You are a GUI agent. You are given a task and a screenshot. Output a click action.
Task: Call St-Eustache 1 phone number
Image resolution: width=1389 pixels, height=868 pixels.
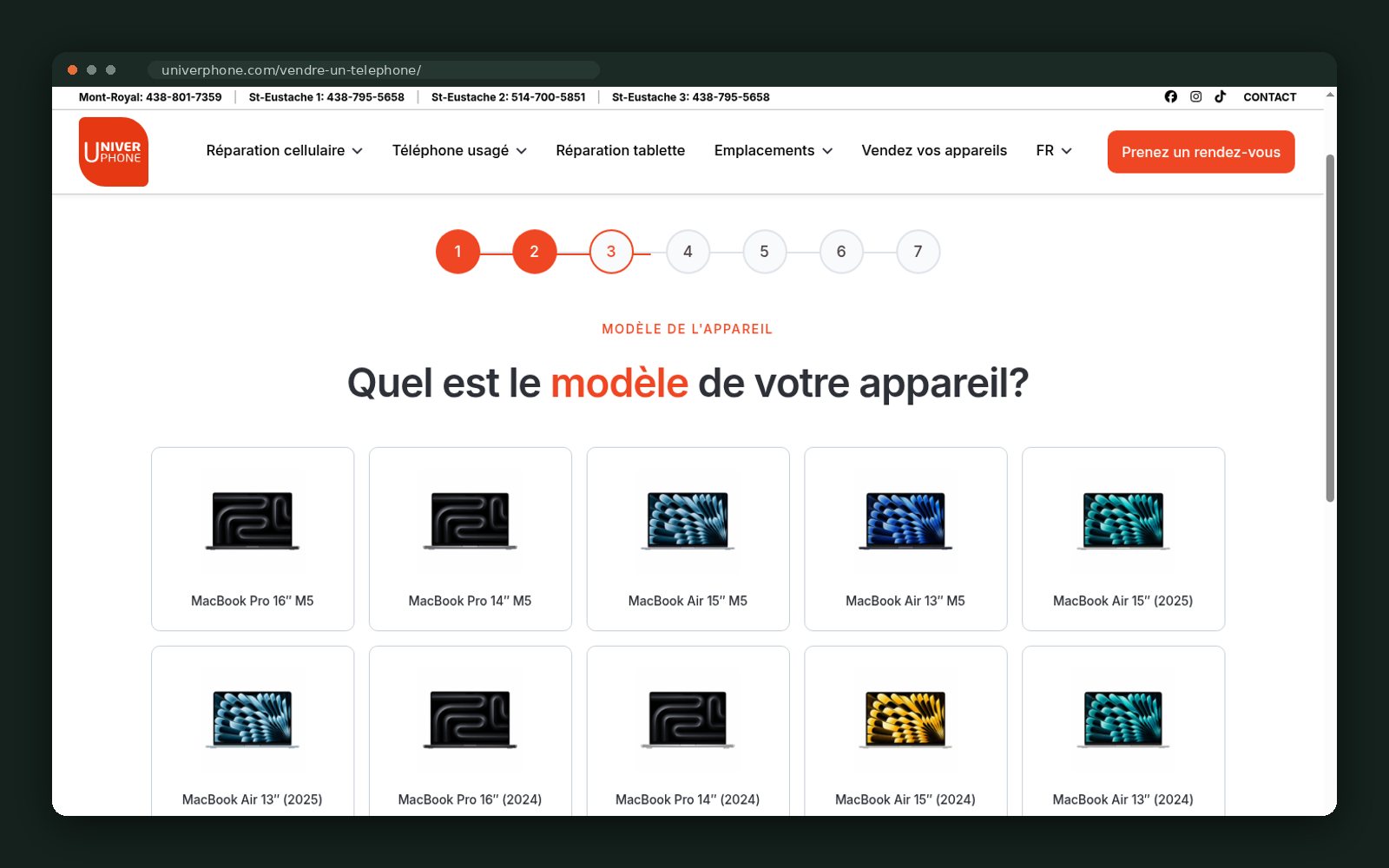click(x=326, y=97)
